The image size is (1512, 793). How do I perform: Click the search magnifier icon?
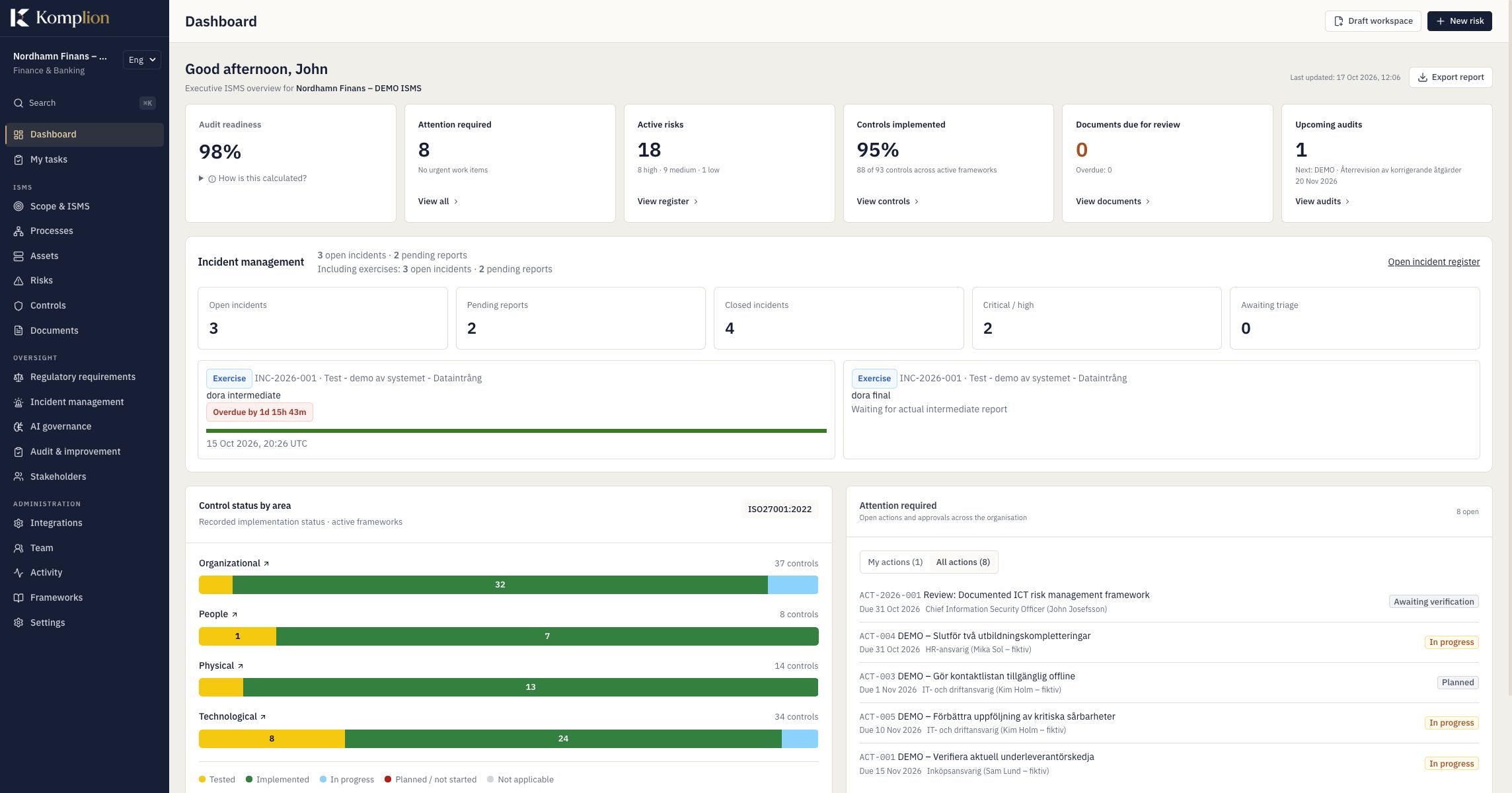(x=19, y=103)
